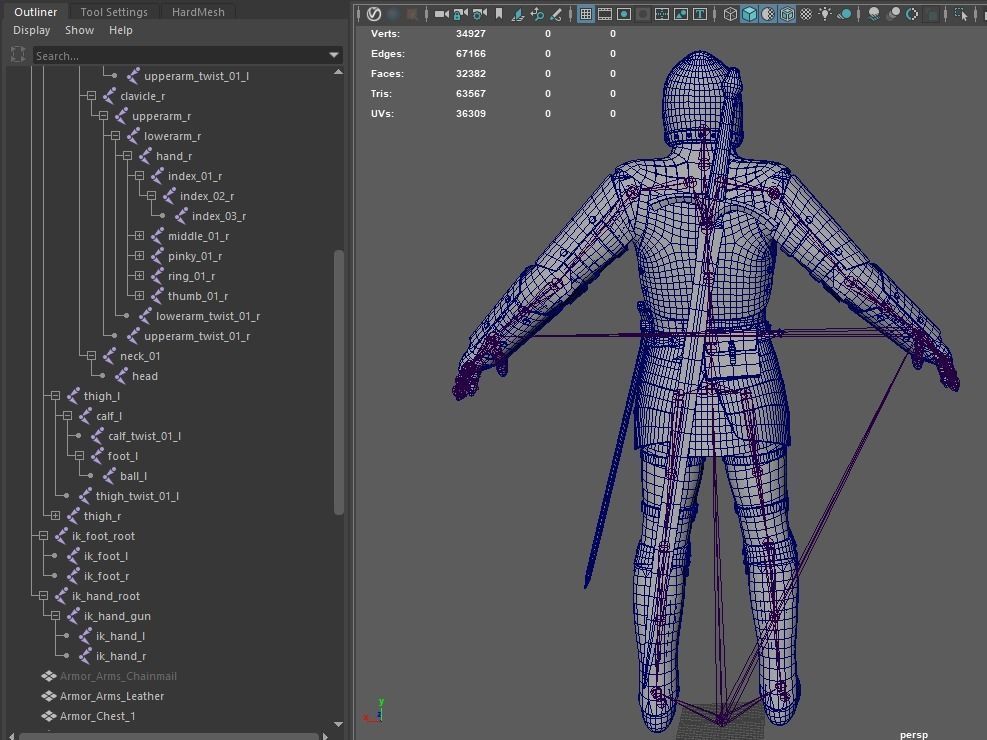This screenshot has height=740, width=987.
Task: Toggle Film Gate display
Action: coord(604,14)
